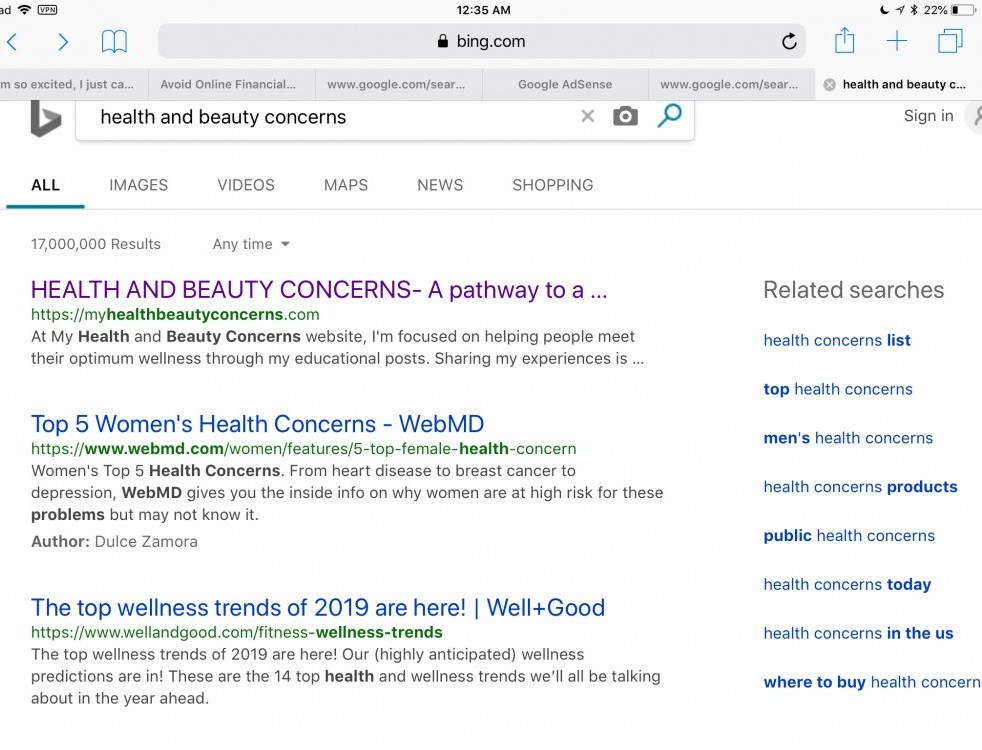Click the webmd.com green URL
This screenshot has height=750, width=982.
click(304, 449)
